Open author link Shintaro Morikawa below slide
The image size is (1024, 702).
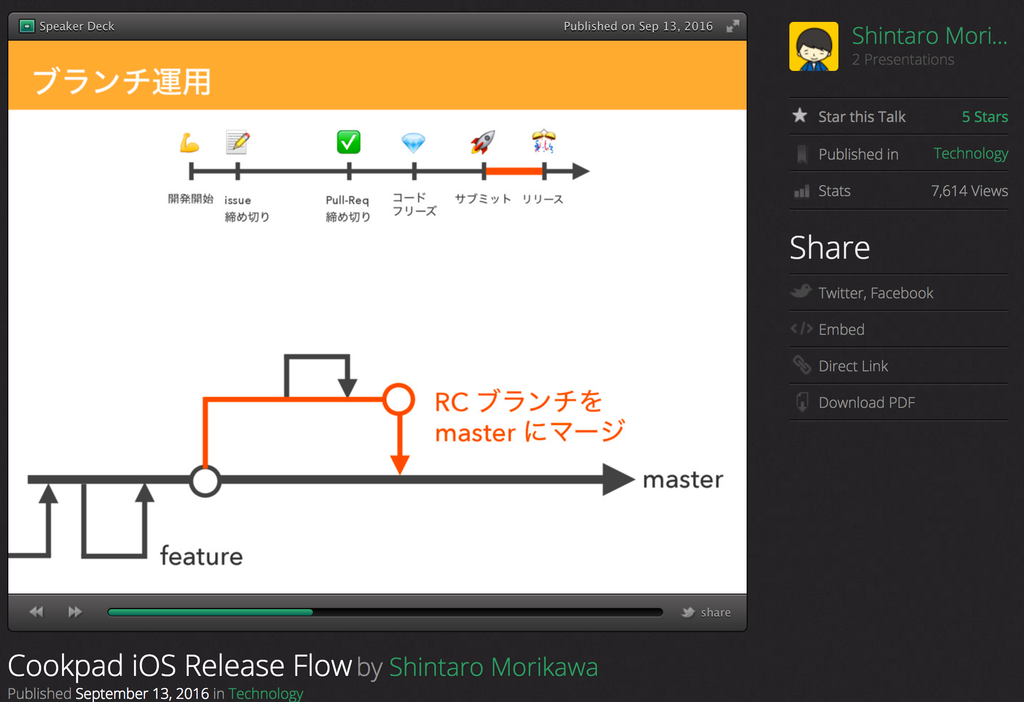click(x=493, y=667)
